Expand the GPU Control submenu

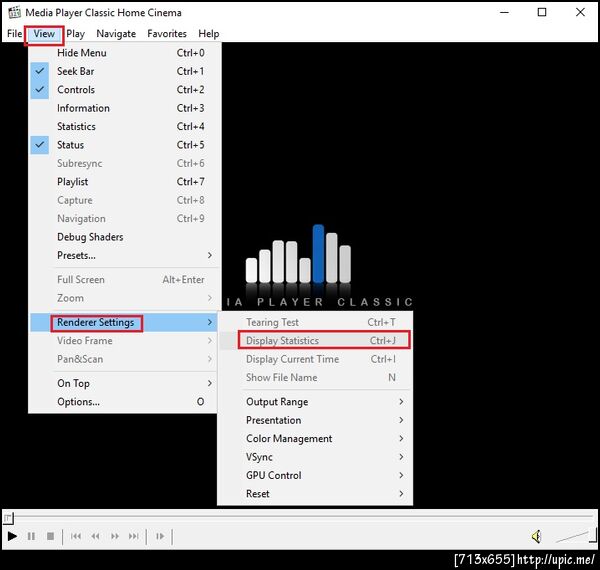point(315,475)
